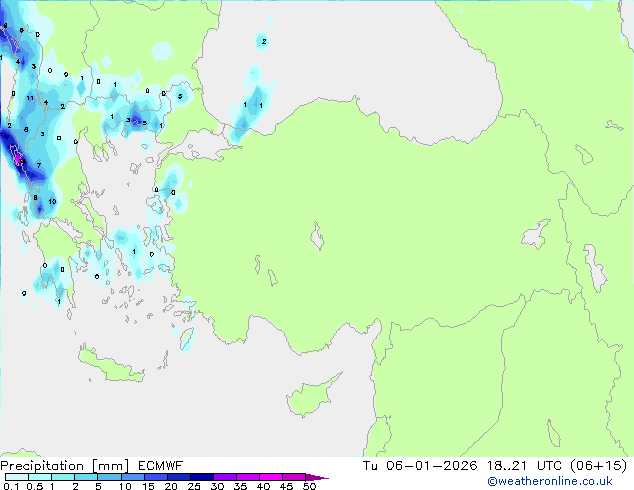634x490 pixels.
Task: Click the "Precipitation" title word
Action: (42, 466)
